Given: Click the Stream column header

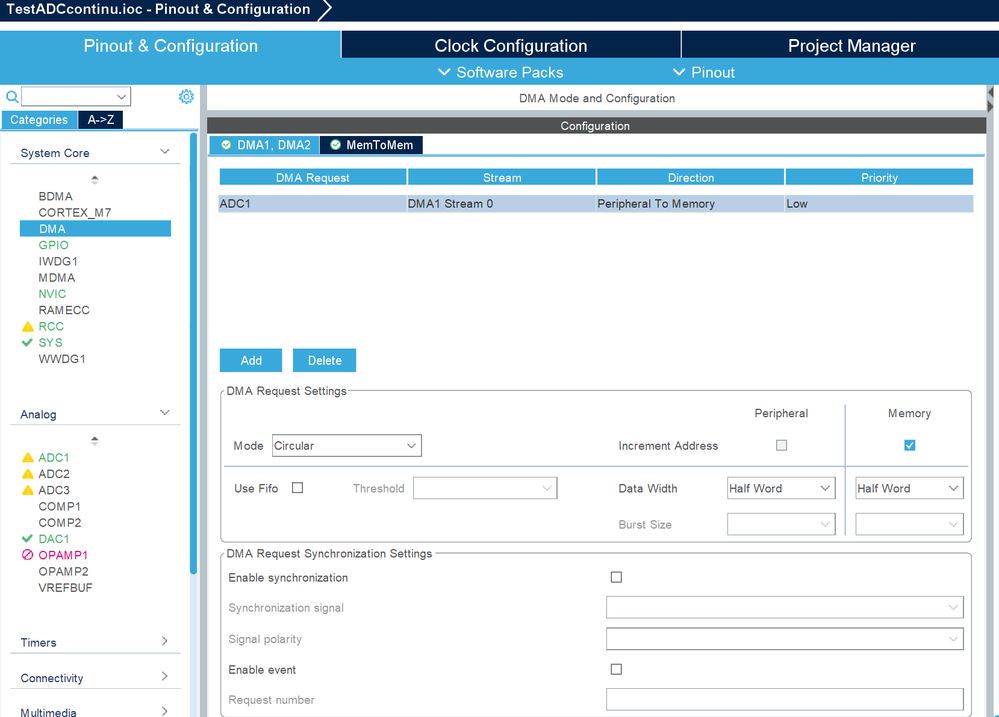Looking at the screenshot, I should coord(502,177).
